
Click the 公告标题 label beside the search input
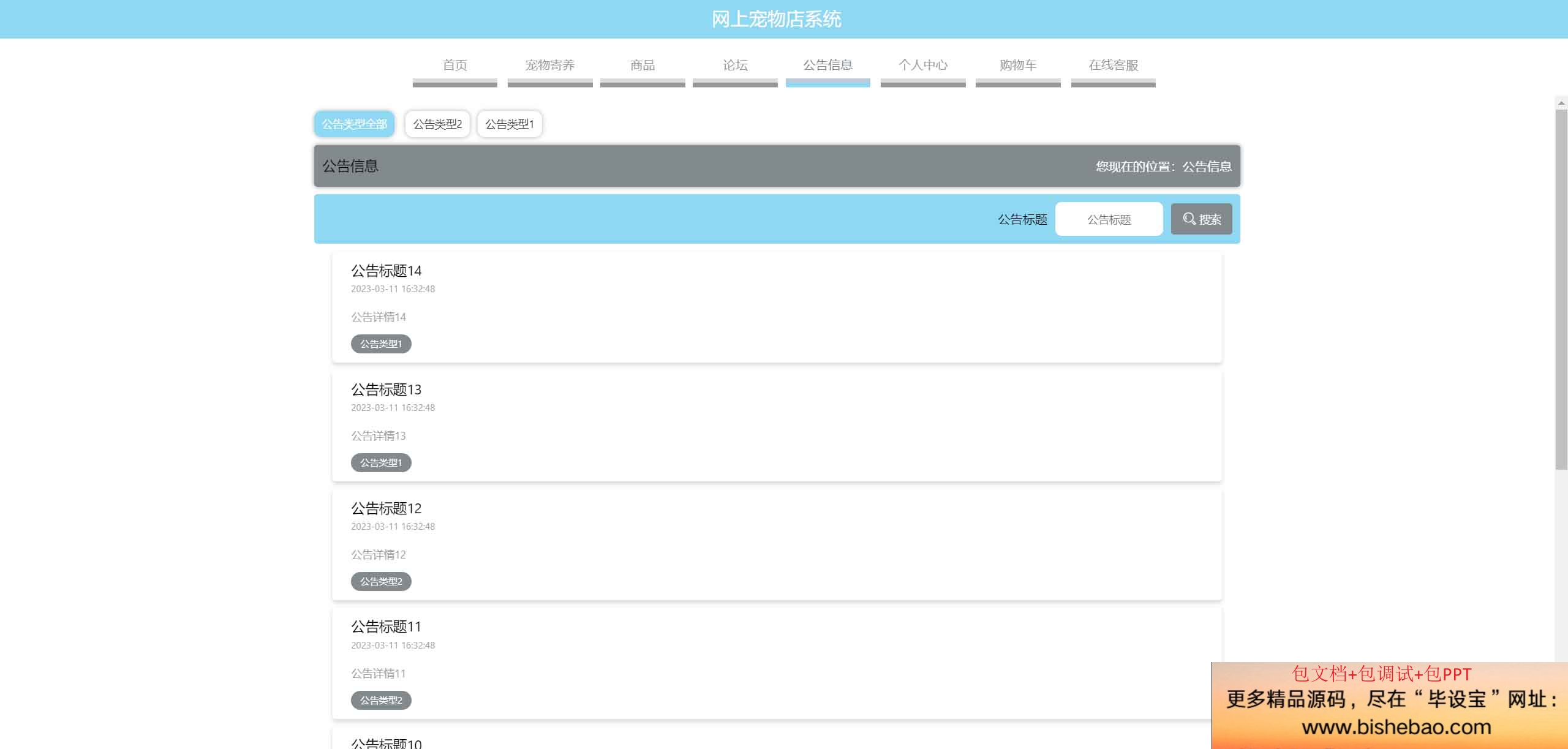1022,219
